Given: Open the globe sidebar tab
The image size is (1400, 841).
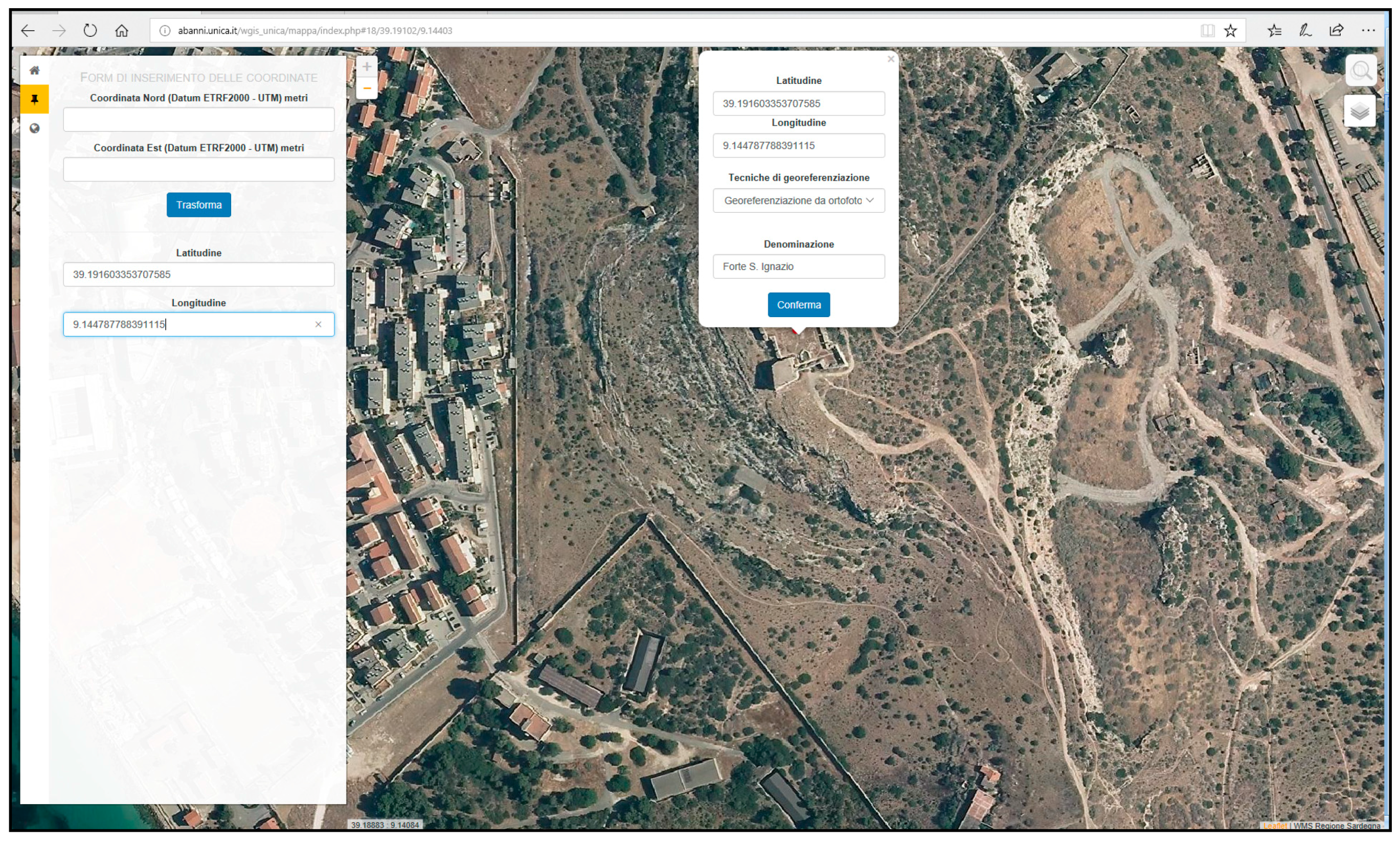Looking at the screenshot, I should 35,128.
